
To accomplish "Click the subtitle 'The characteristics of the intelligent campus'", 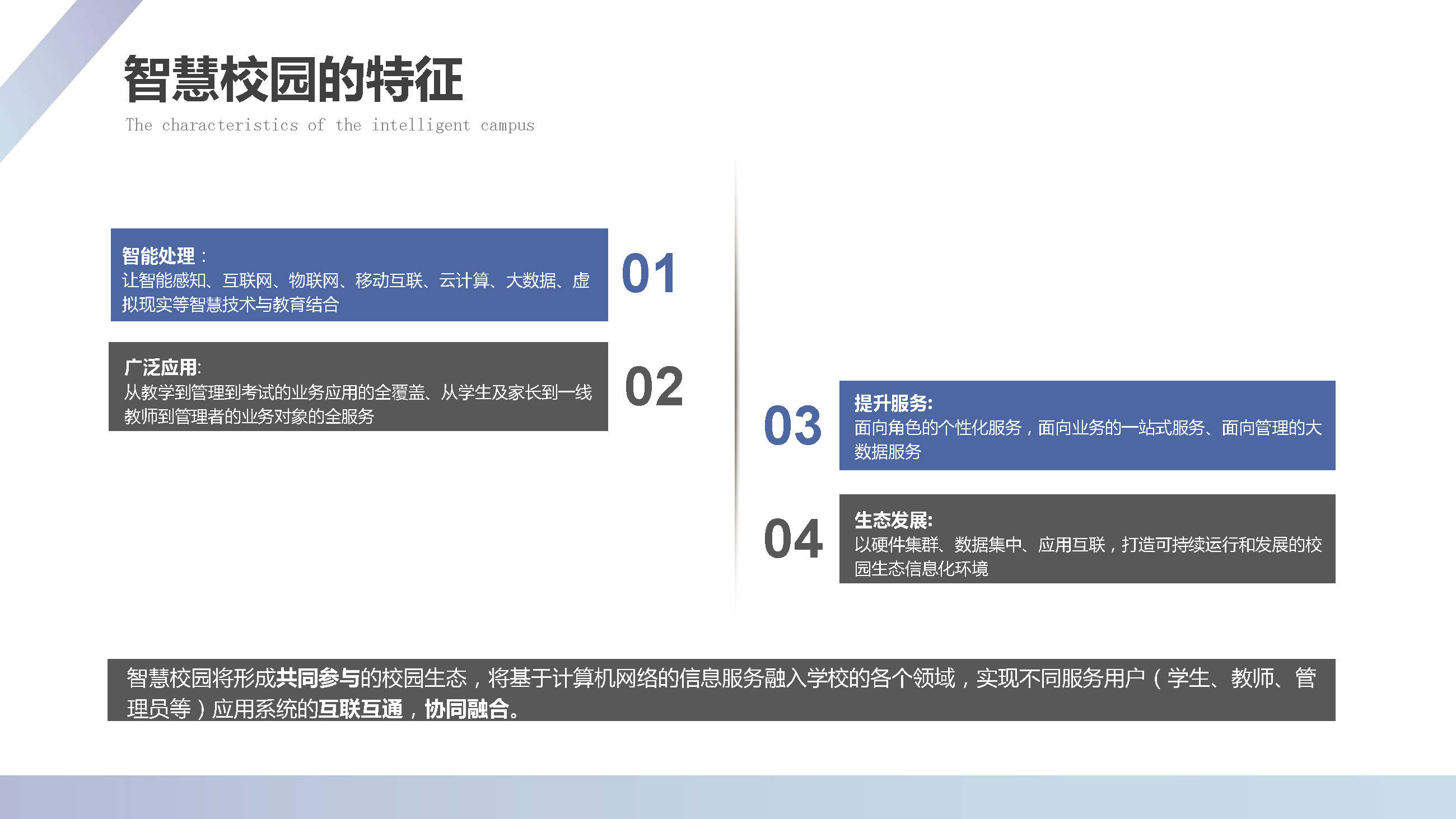I will coord(330,125).
